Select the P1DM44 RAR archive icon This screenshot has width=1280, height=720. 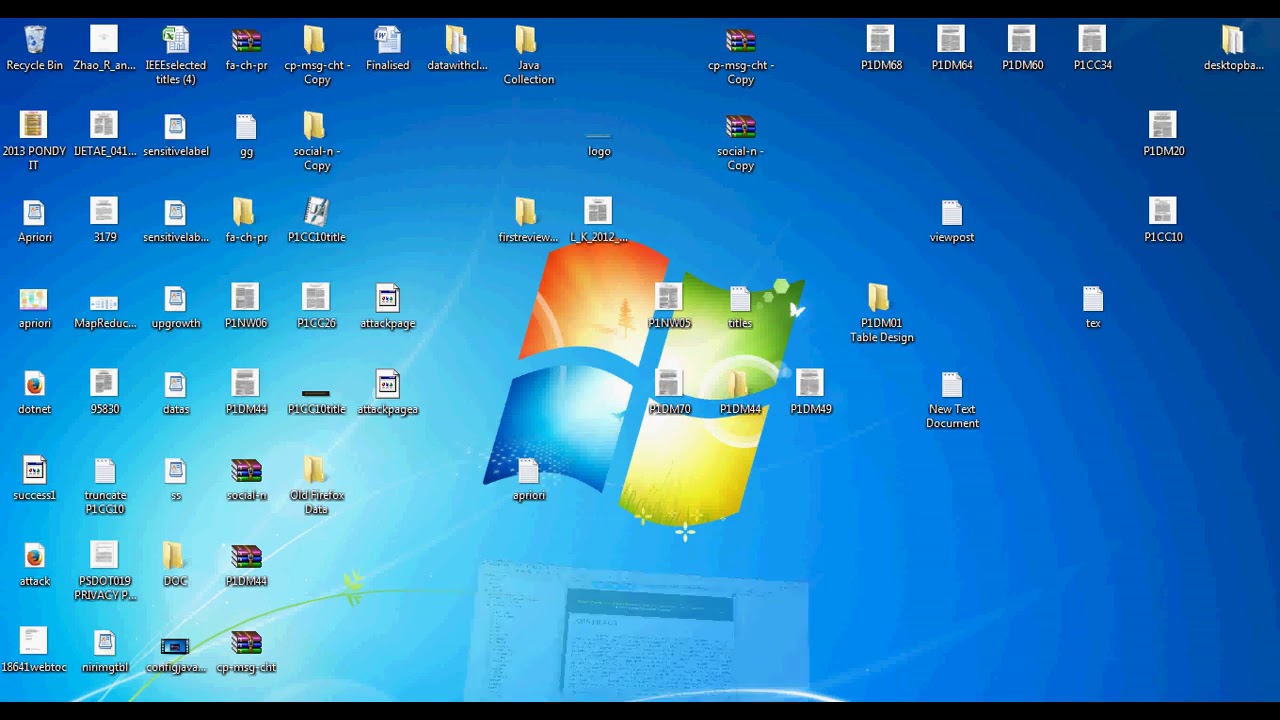point(246,557)
